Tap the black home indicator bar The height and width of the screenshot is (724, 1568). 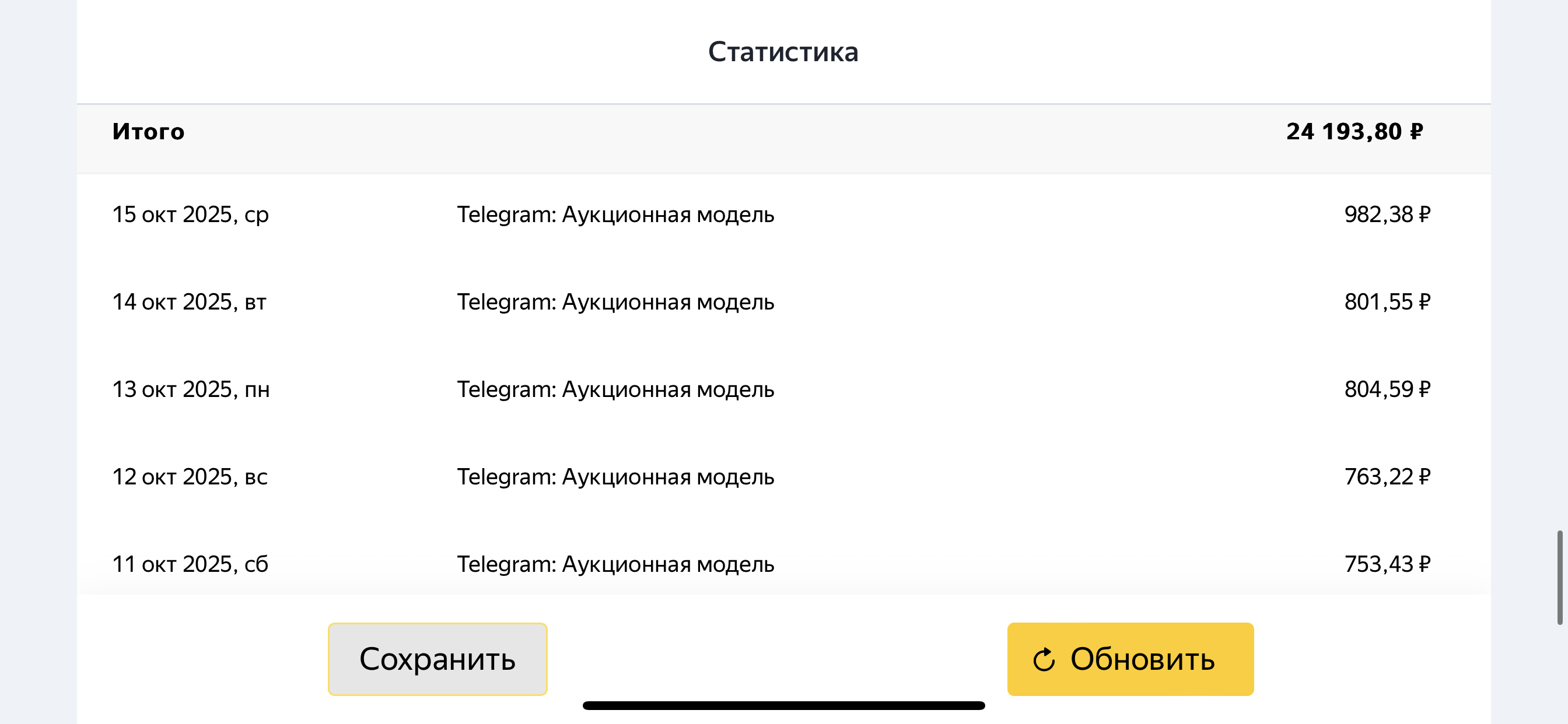(783, 706)
